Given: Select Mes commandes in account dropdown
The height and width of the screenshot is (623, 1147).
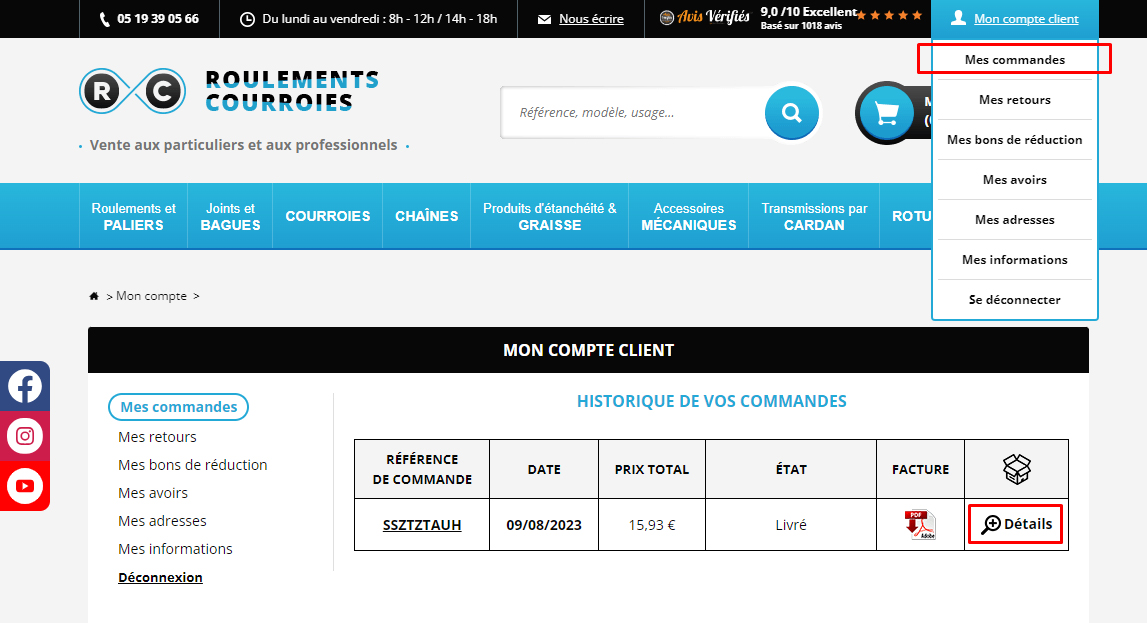Looking at the screenshot, I should point(1014,60).
